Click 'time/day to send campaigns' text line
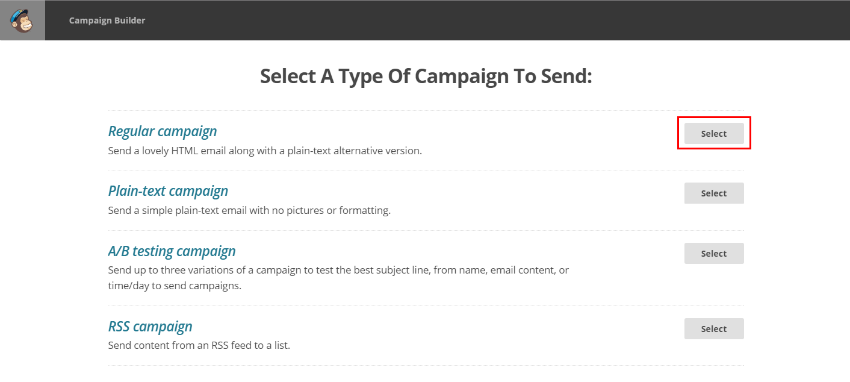850x382 pixels. pos(175,286)
